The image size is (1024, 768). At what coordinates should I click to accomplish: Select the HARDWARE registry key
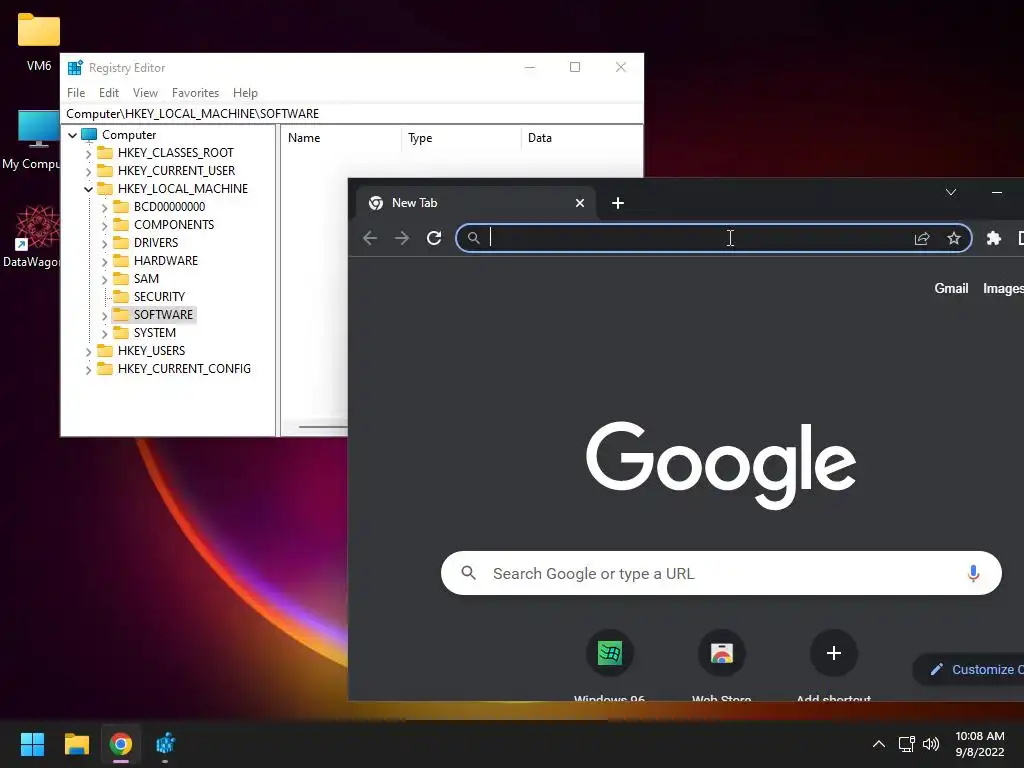click(165, 261)
